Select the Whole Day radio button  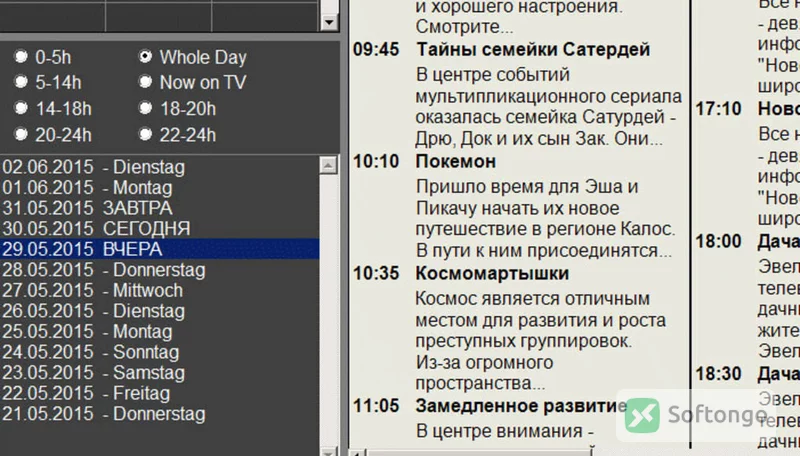[146, 57]
